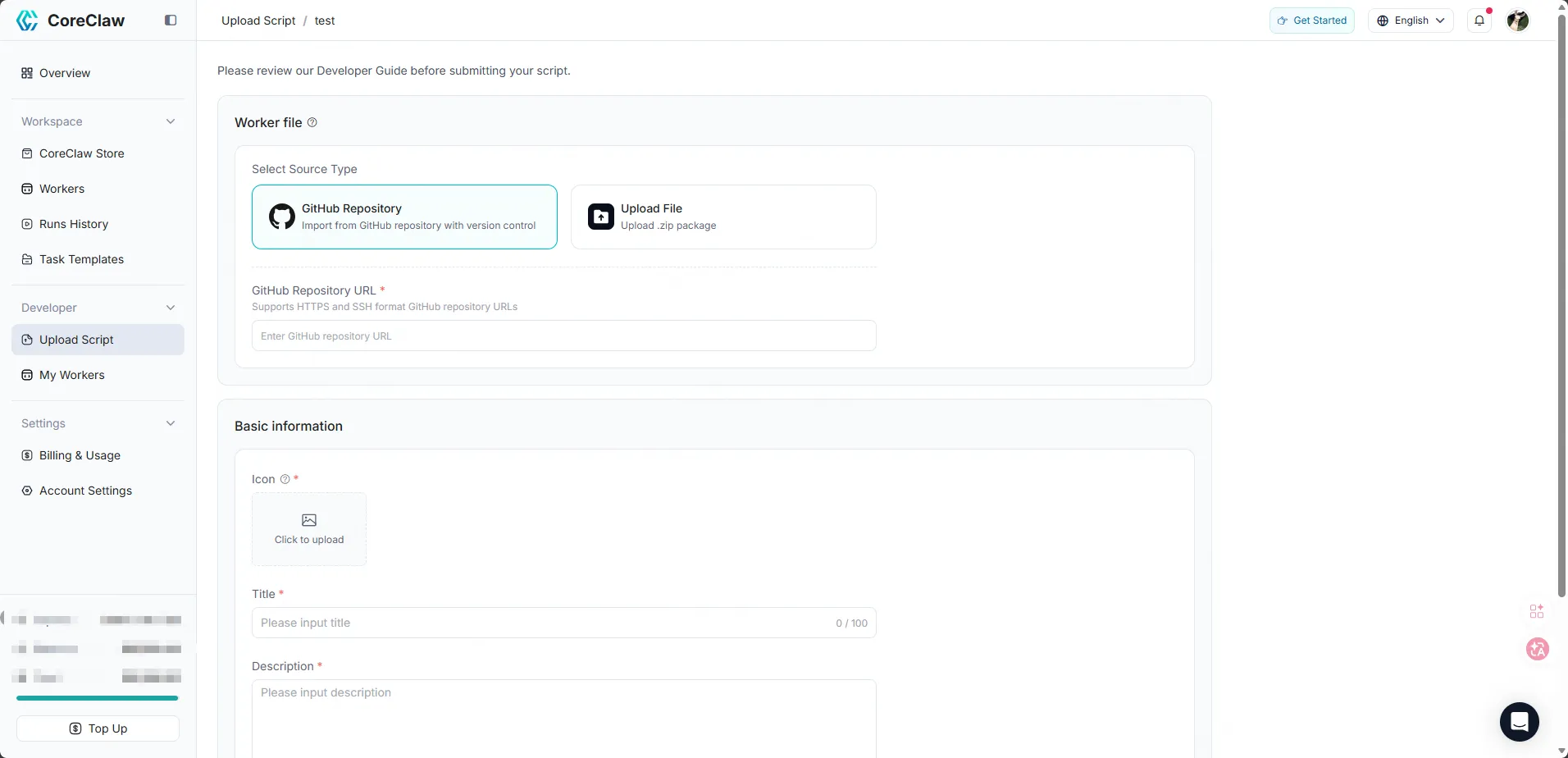Click the Developer Guide notice text
This screenshot has width=1568, height=758.
tap(394, 71)
